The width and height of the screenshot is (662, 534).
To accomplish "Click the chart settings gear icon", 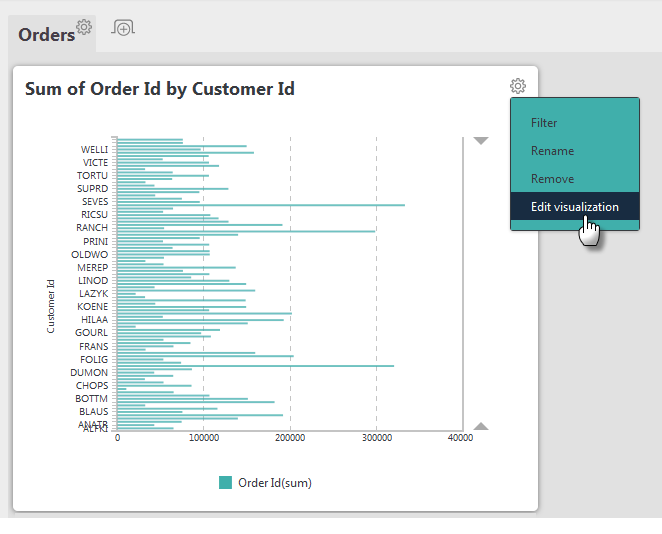I will point(518,86).
